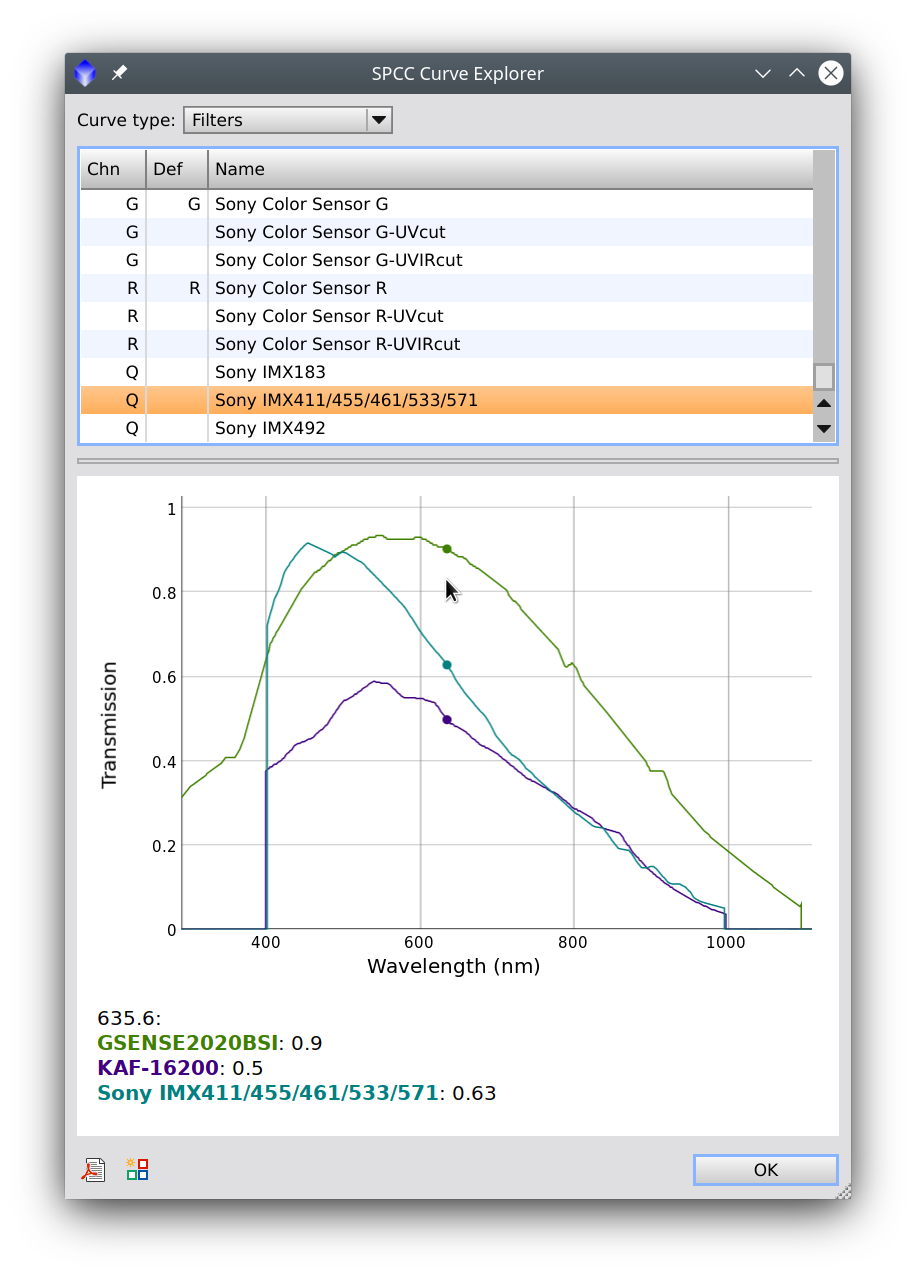Image resolution: width=916 pixels, height=1276 pixels.
Task: Click the purple KAF-16200 curve marker dot
Action: pyautogui.click(x=447, y=720)
